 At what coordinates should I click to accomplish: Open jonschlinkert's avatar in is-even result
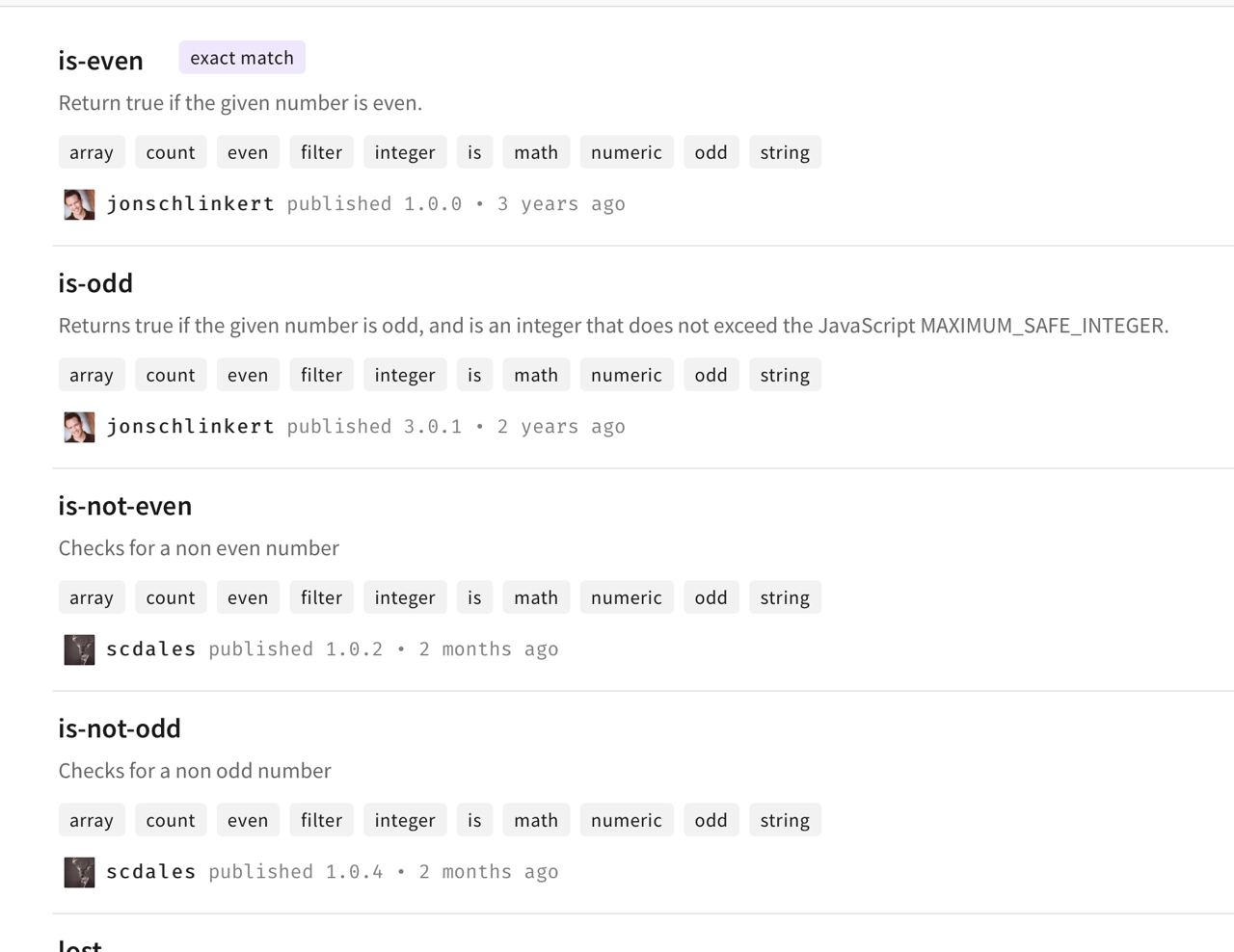point(79,204)
